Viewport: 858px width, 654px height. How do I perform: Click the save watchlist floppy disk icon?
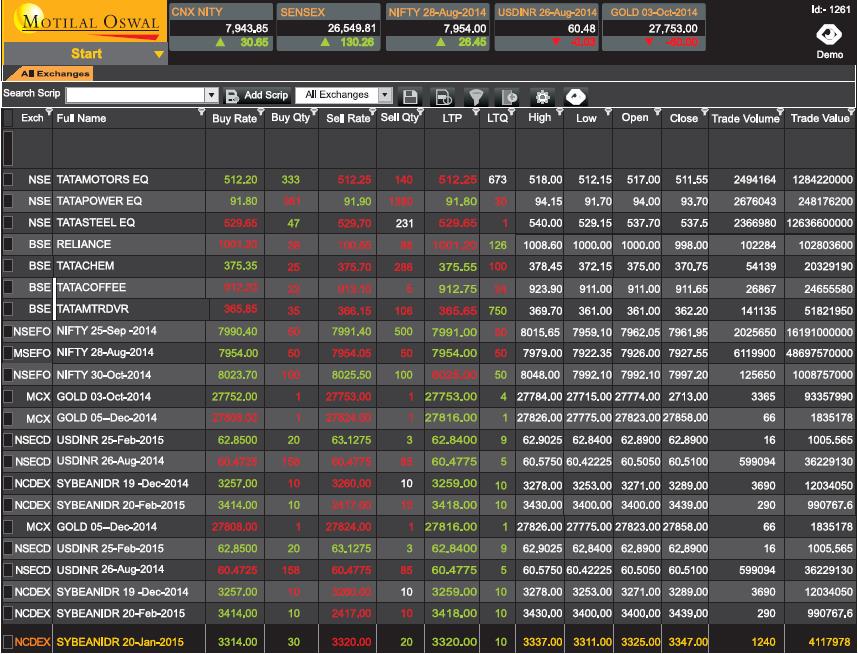click(410, 97)
